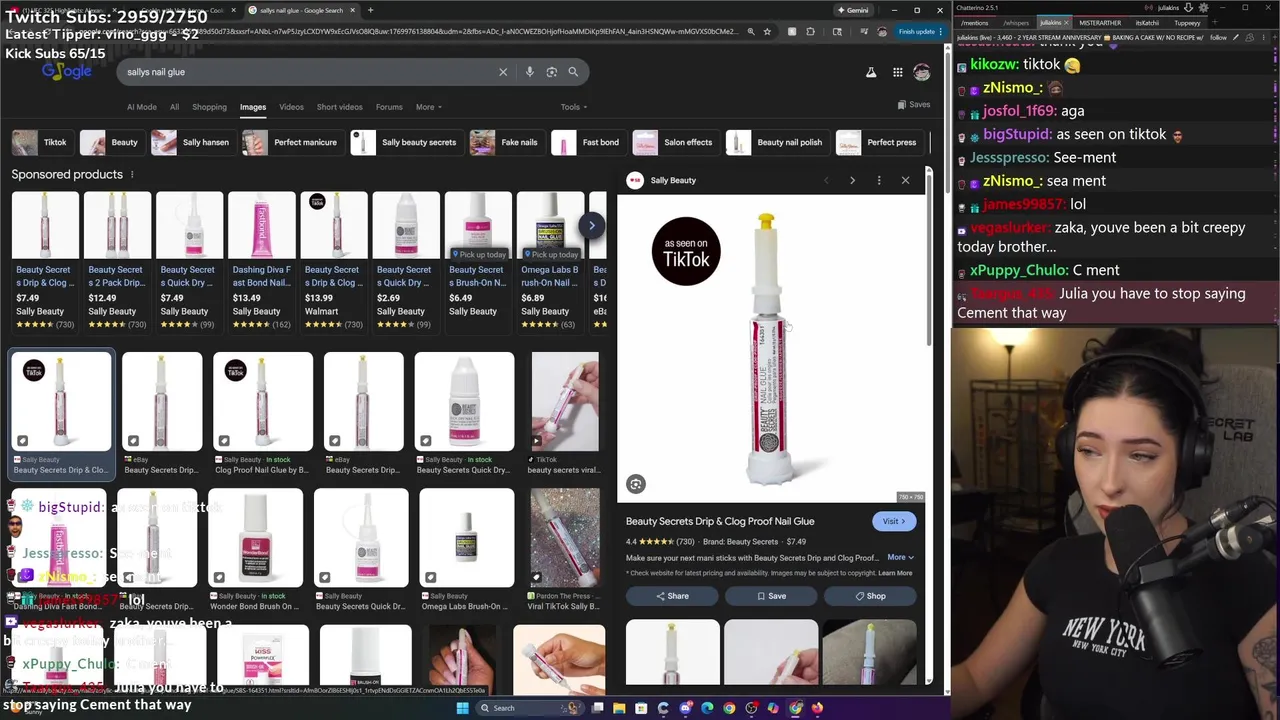Viewport: 1280px width, 720px height.
Task: Open the Google account avatar menu
Action: point(922,72)
